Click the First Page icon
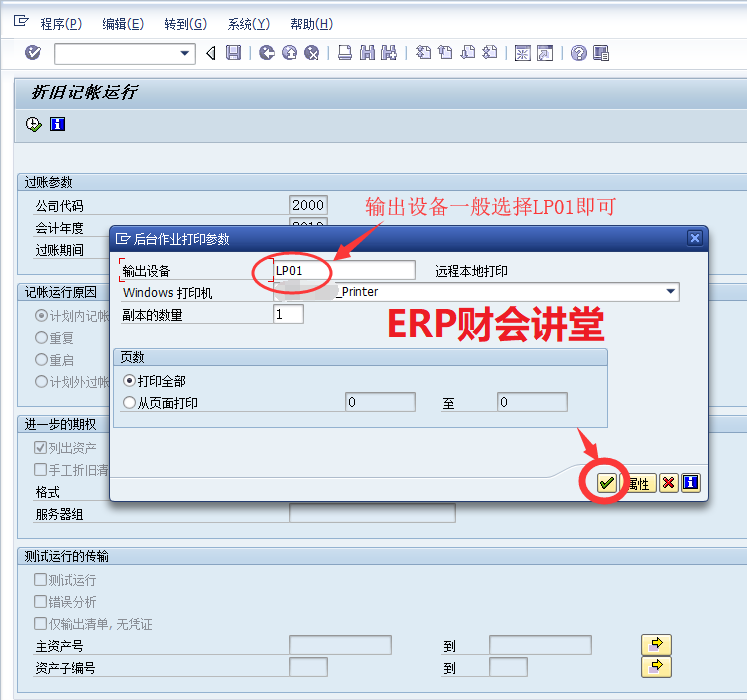Screen dimensions: 747x700 click(423, 52)
